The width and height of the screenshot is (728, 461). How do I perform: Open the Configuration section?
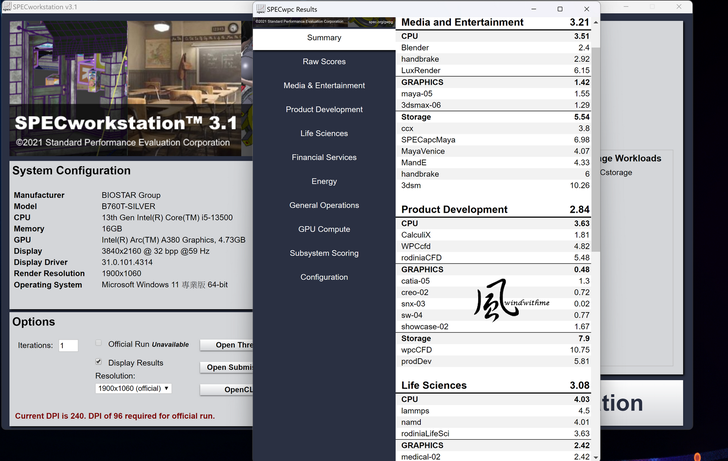click(324, 277)
